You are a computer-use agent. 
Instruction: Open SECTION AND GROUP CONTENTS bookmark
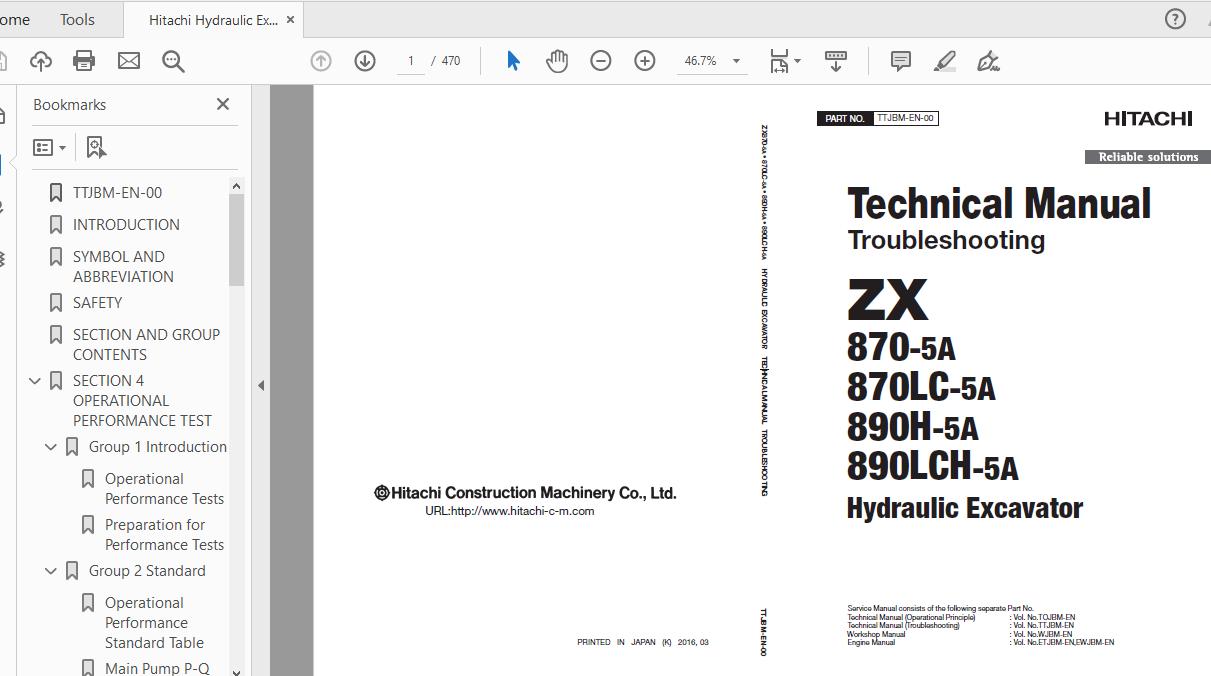(146, 345)
